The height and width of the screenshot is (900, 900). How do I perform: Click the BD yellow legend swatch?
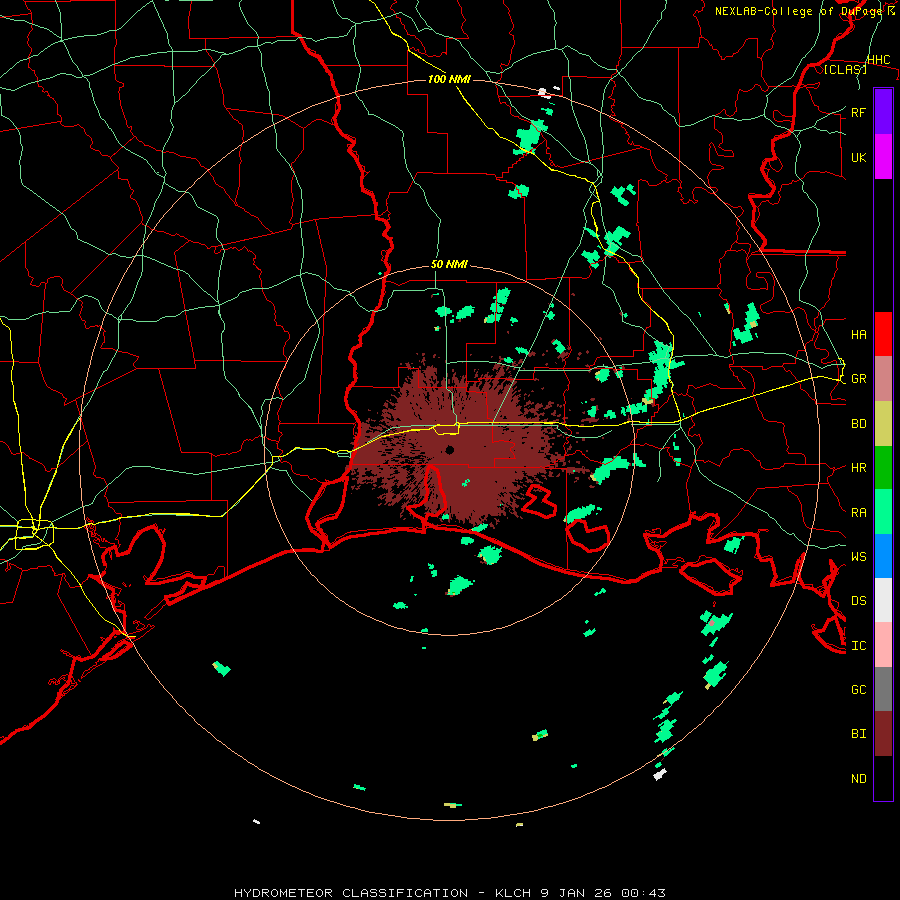pyautogui.click(x=883, y=424)
